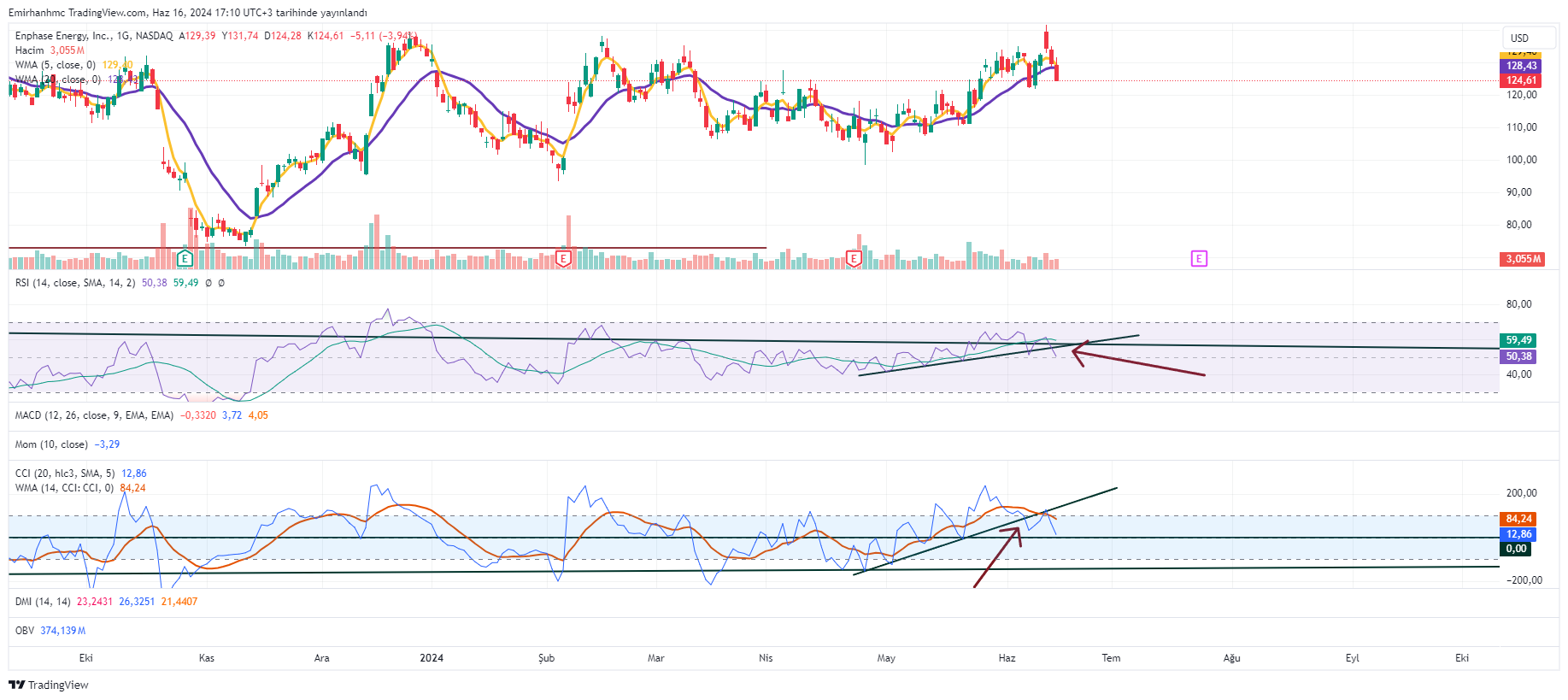Click the 100,00 price axis label
Screen dimensions: 1568x700
[1522, 160]
